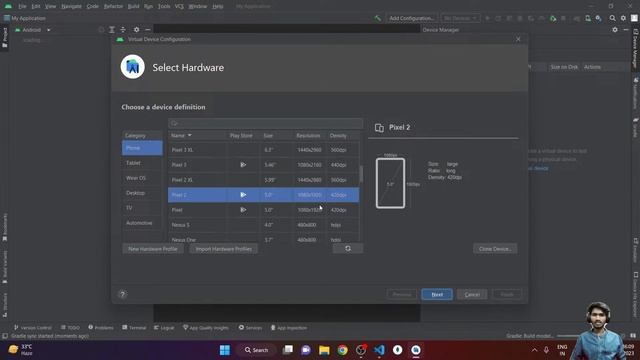Open the Project side tab
Viewport: 640px width, 360px height.
pos(4,37)
